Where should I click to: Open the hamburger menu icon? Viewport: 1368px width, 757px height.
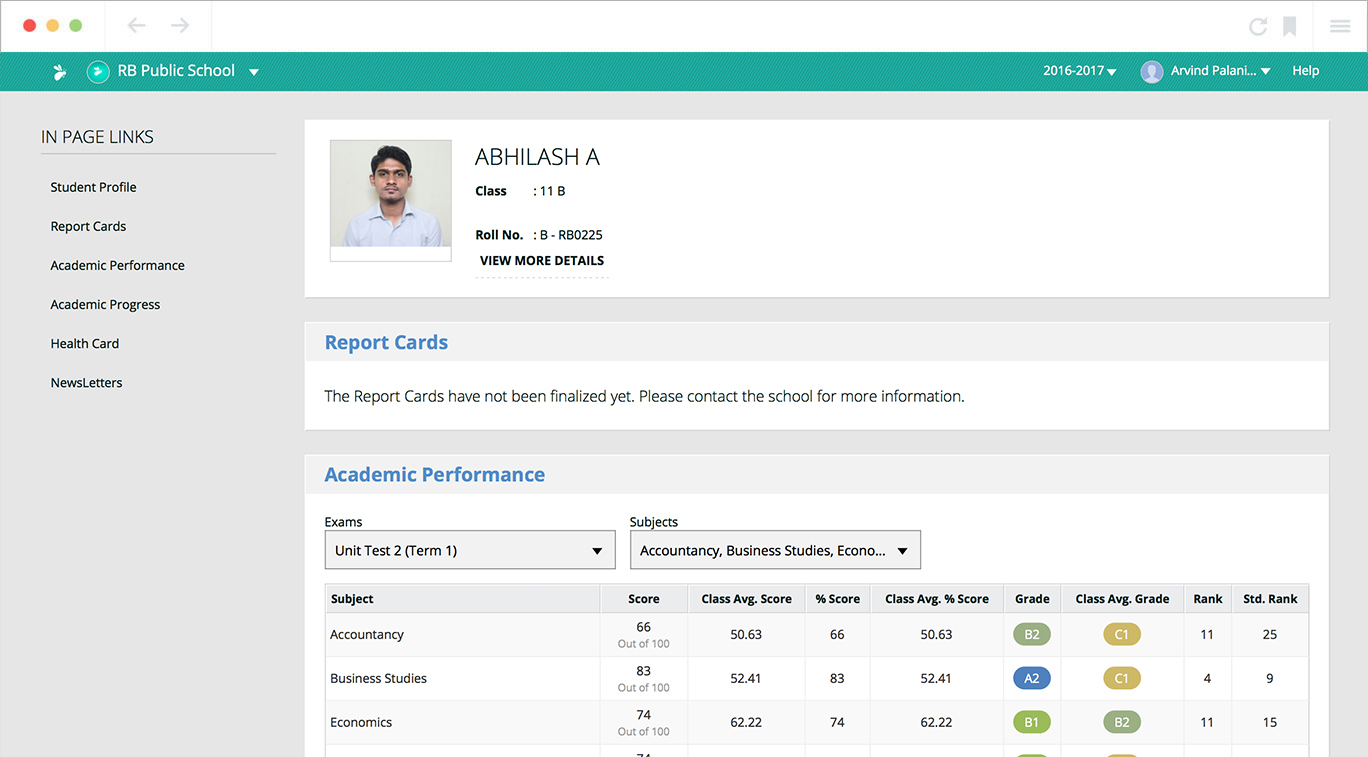1340,27
